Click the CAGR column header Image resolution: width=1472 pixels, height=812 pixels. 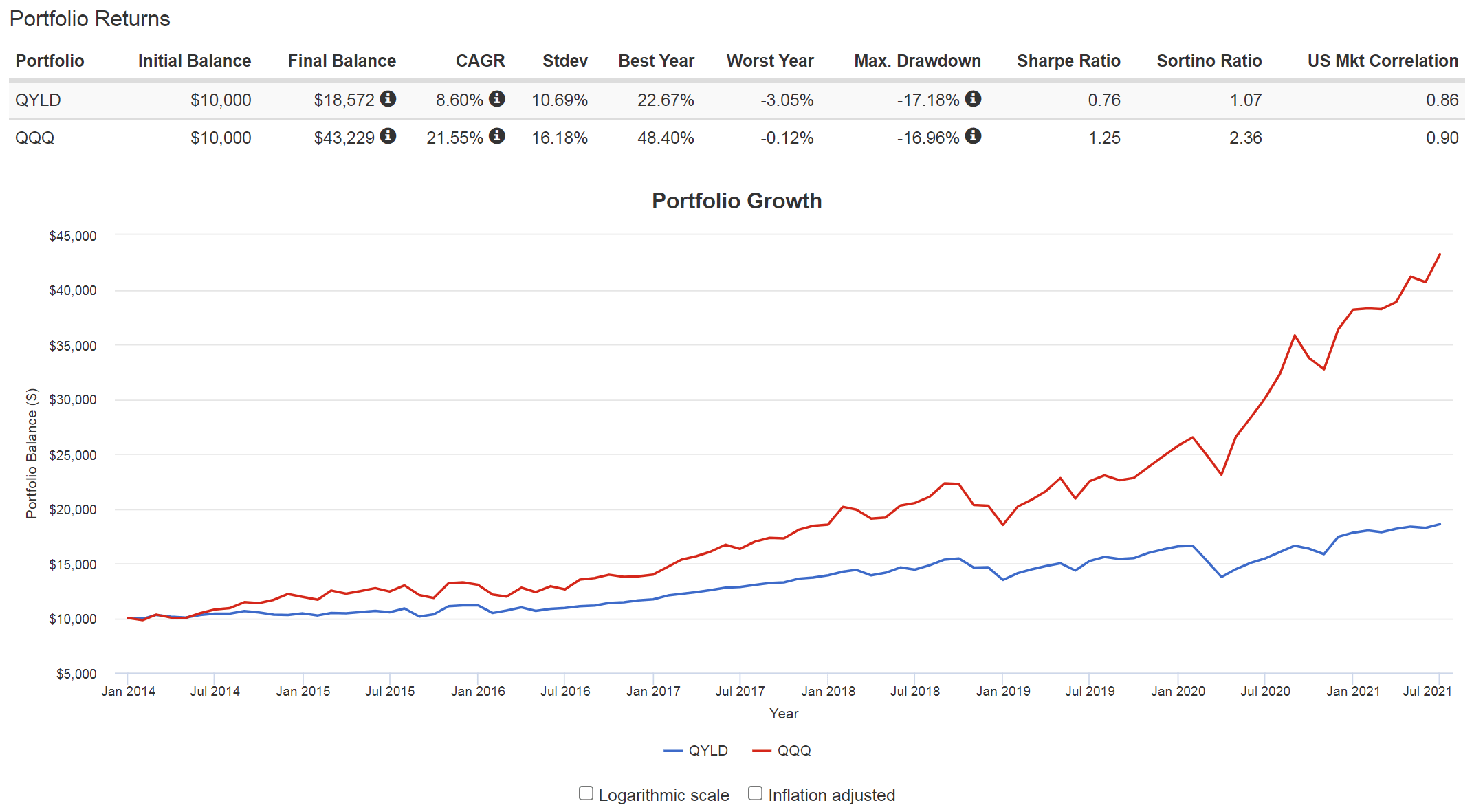coord(480,61)
